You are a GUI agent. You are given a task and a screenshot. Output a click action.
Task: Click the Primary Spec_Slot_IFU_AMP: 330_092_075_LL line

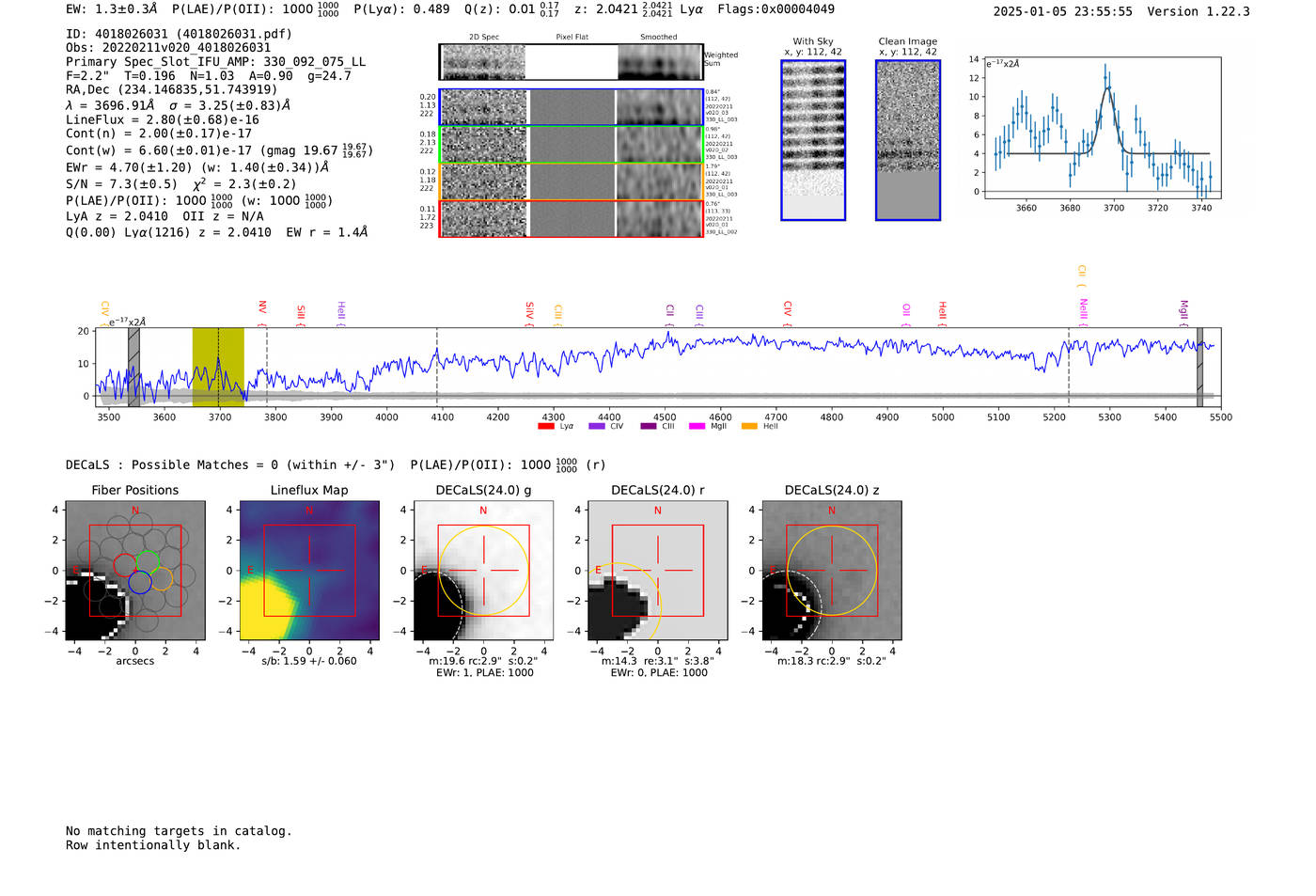[x=216, y=62]
